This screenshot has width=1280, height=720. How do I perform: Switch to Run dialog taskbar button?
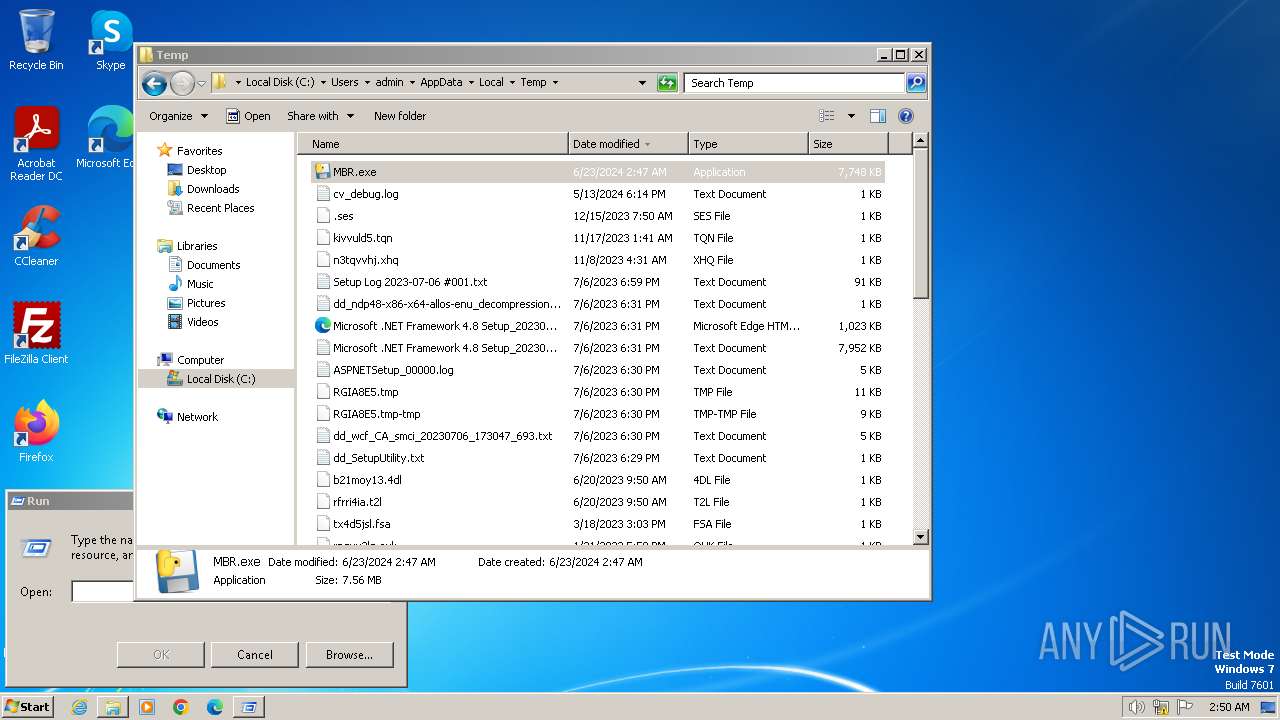(x=249, y=707)
